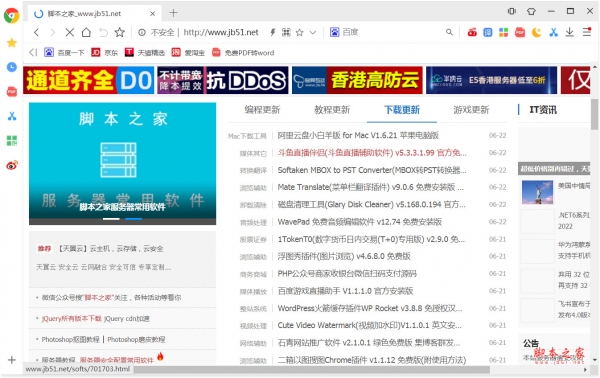Viewport: 600px width, 378px height.
Task: Open the toolbar scissors screenshot icon
Action: tap(553, 33)
